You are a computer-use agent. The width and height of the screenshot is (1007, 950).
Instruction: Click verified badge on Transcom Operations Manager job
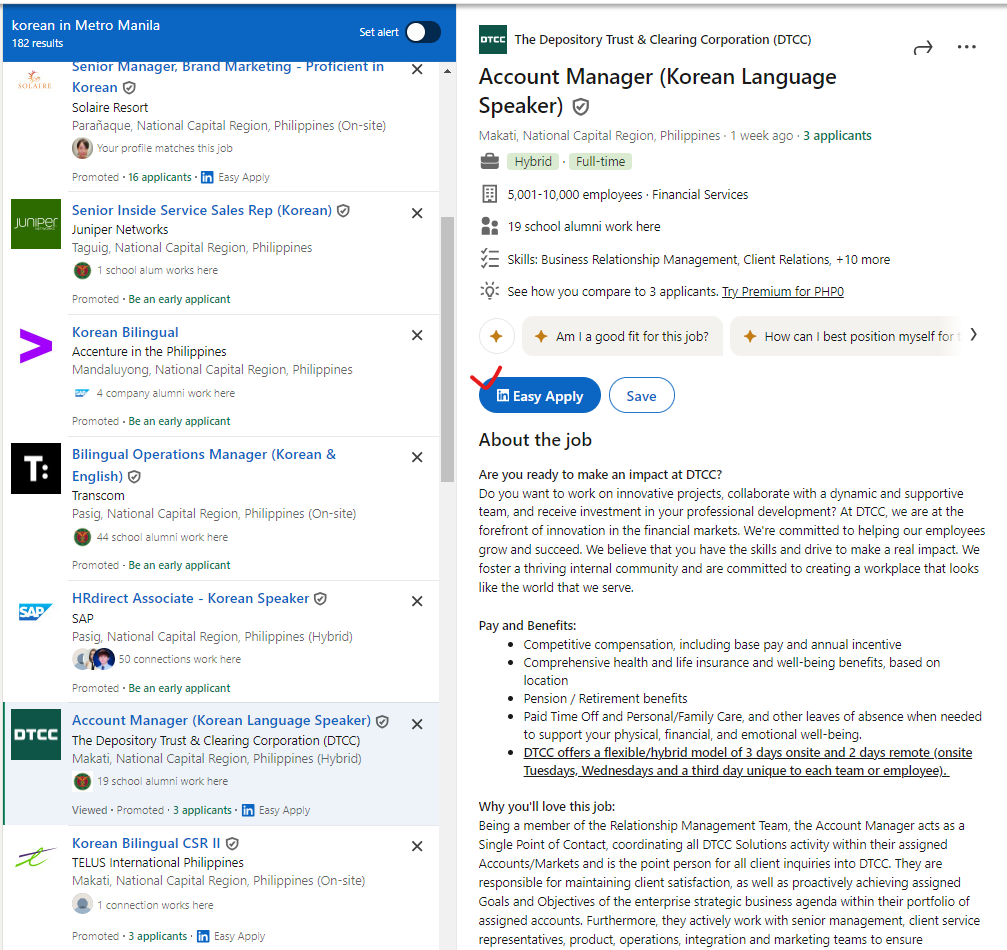134,477
